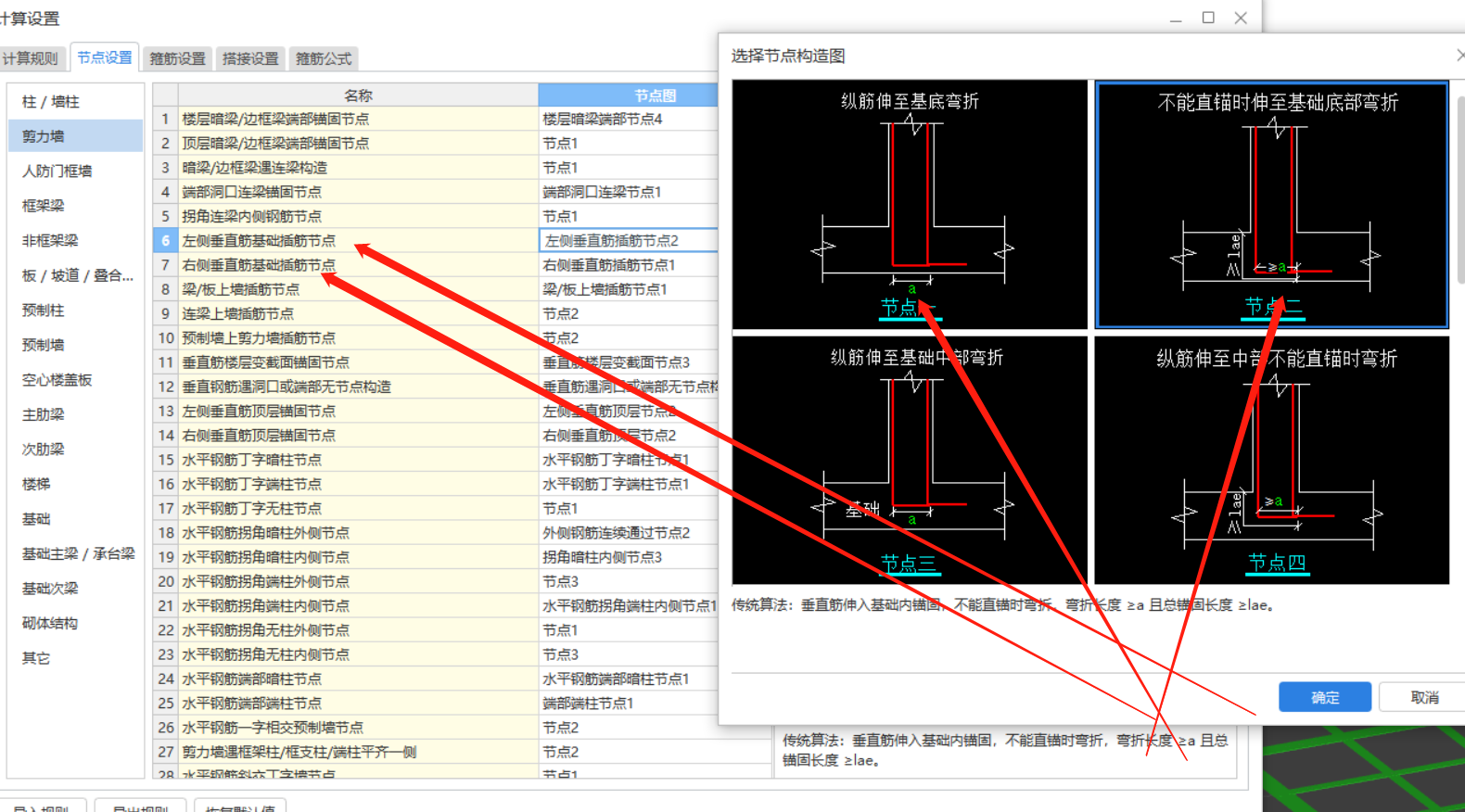Click 节点图 cell 左侧垂直筋插筋节点2
Image resolution: width=1465 pixels, height=812 pixels.
click(x=629, y=241)
